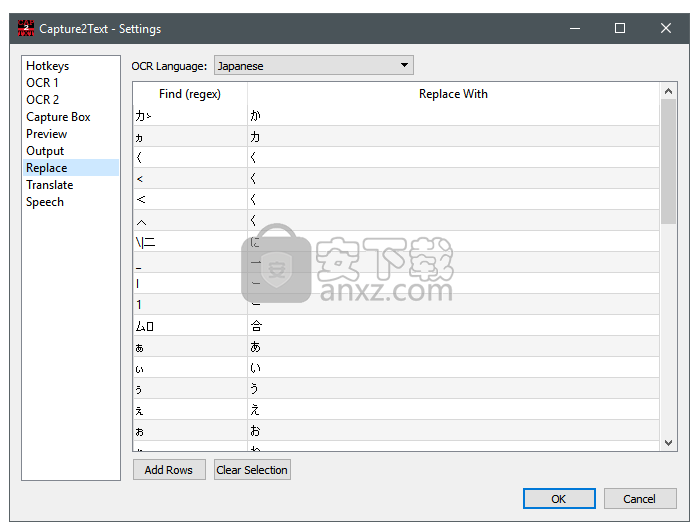Click the Find (regex) column header

point(190,94)
